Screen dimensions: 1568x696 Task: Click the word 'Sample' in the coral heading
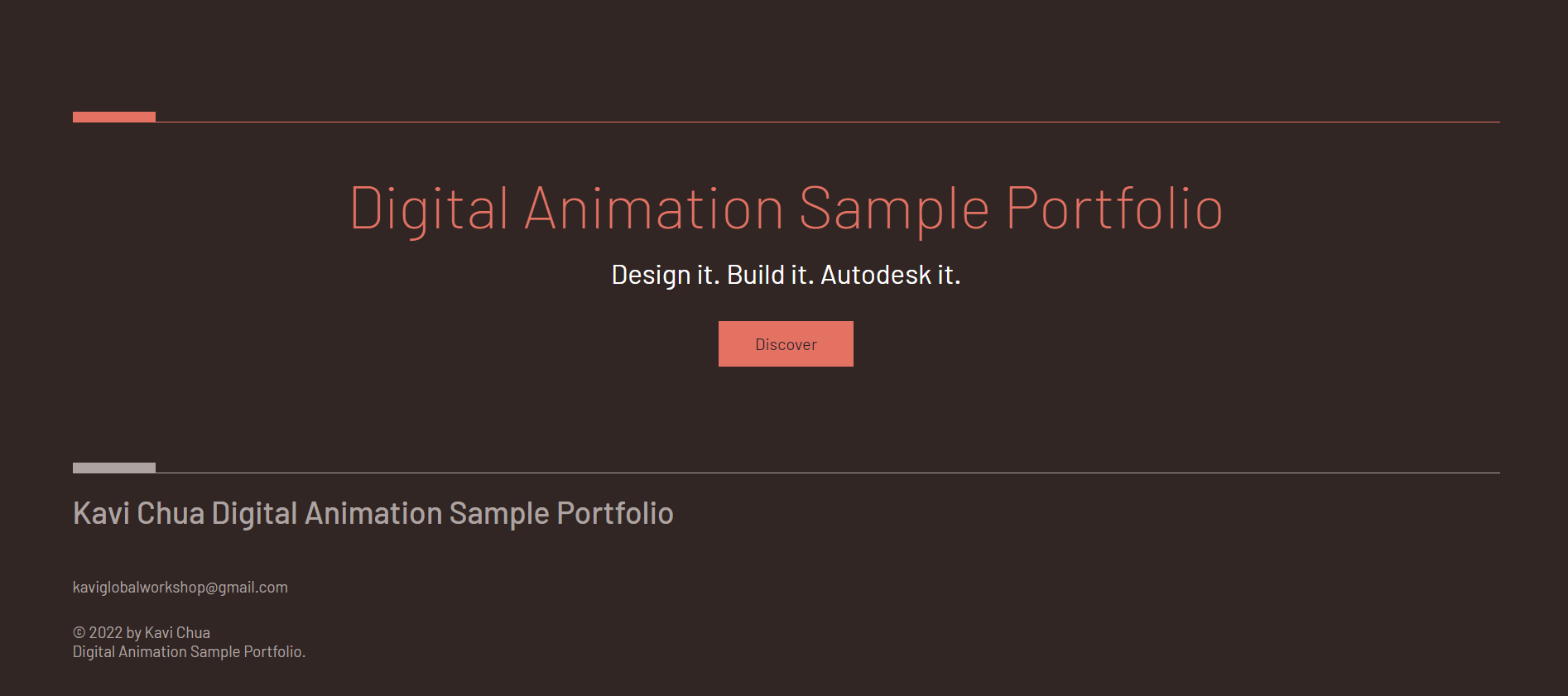pos(894,209)
